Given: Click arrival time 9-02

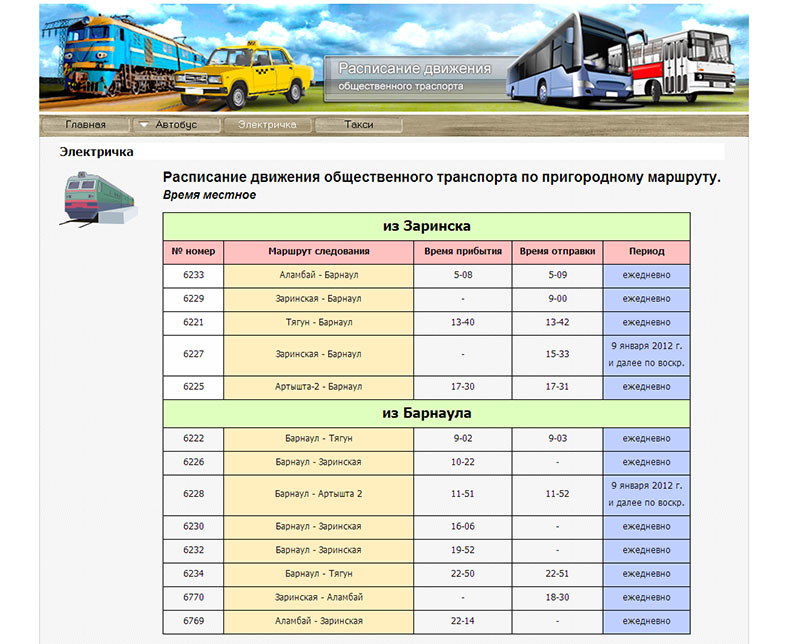Looking at the screenshot, I should 463,438.
